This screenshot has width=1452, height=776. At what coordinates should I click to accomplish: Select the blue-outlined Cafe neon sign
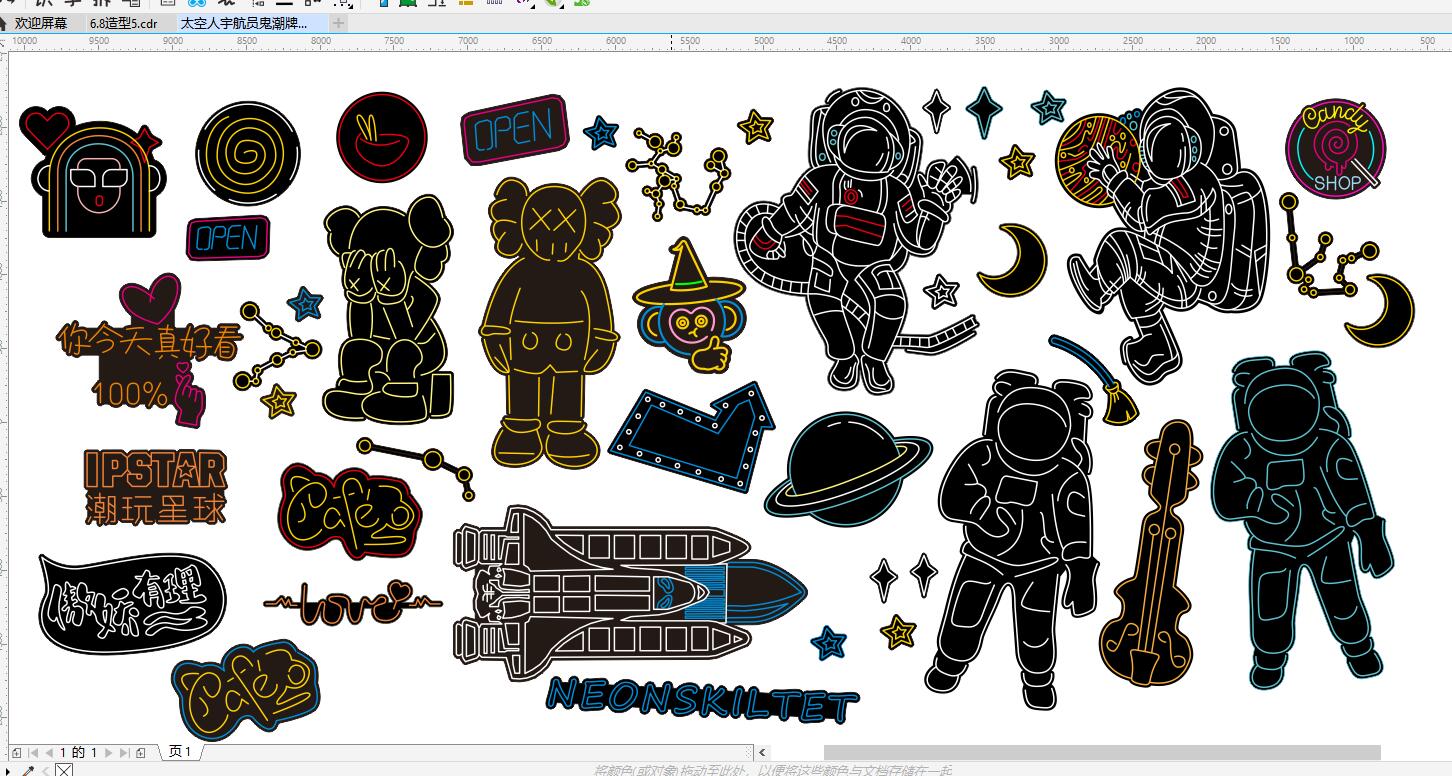(245, 690)
